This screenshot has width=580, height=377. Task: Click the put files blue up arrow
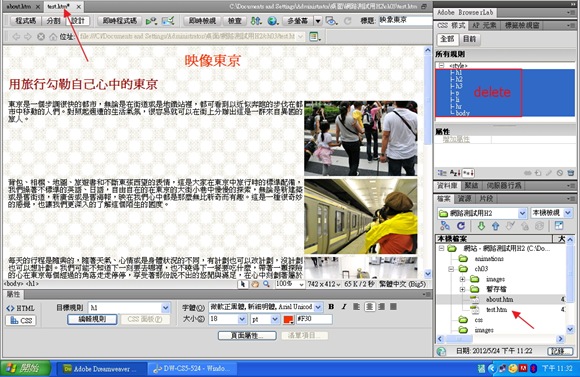[x=496, y=225]
